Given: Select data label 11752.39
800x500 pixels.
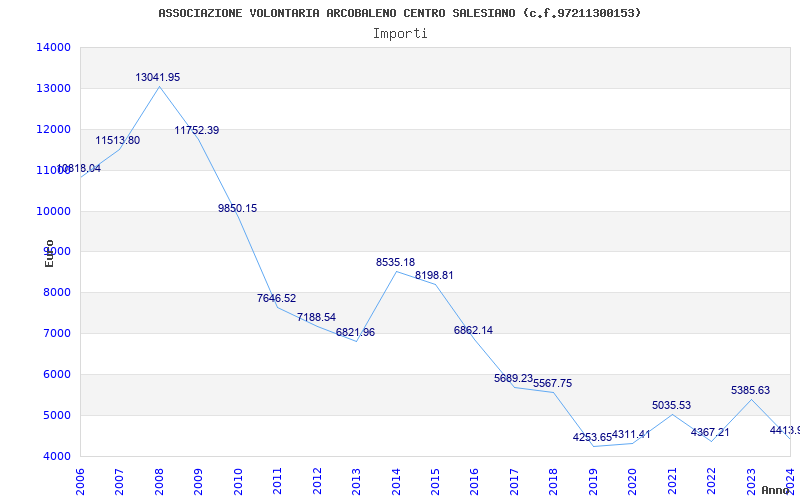Looking at the screenshot, I should [x=197, y=130].
